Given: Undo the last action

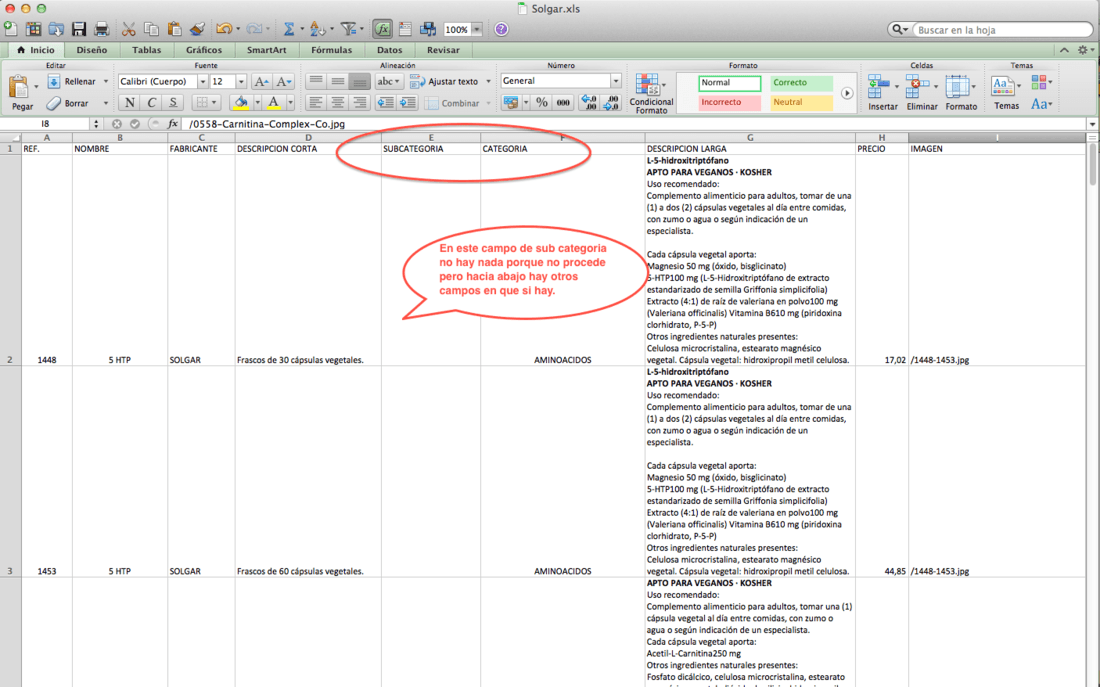Looking at the screenshot, I should [224, 29].
